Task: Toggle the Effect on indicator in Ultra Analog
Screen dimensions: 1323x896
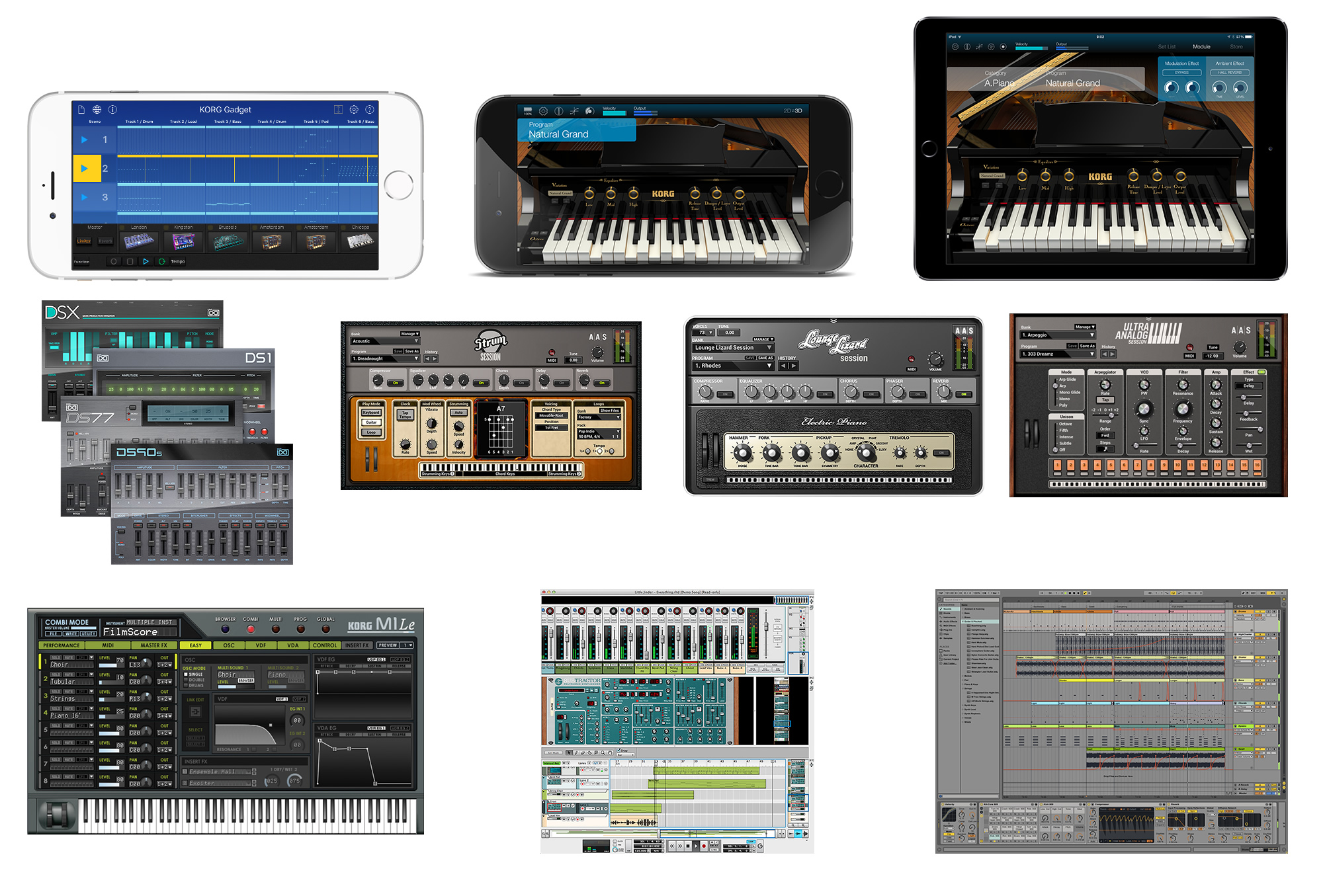Action: click(x=1261, y=372)
